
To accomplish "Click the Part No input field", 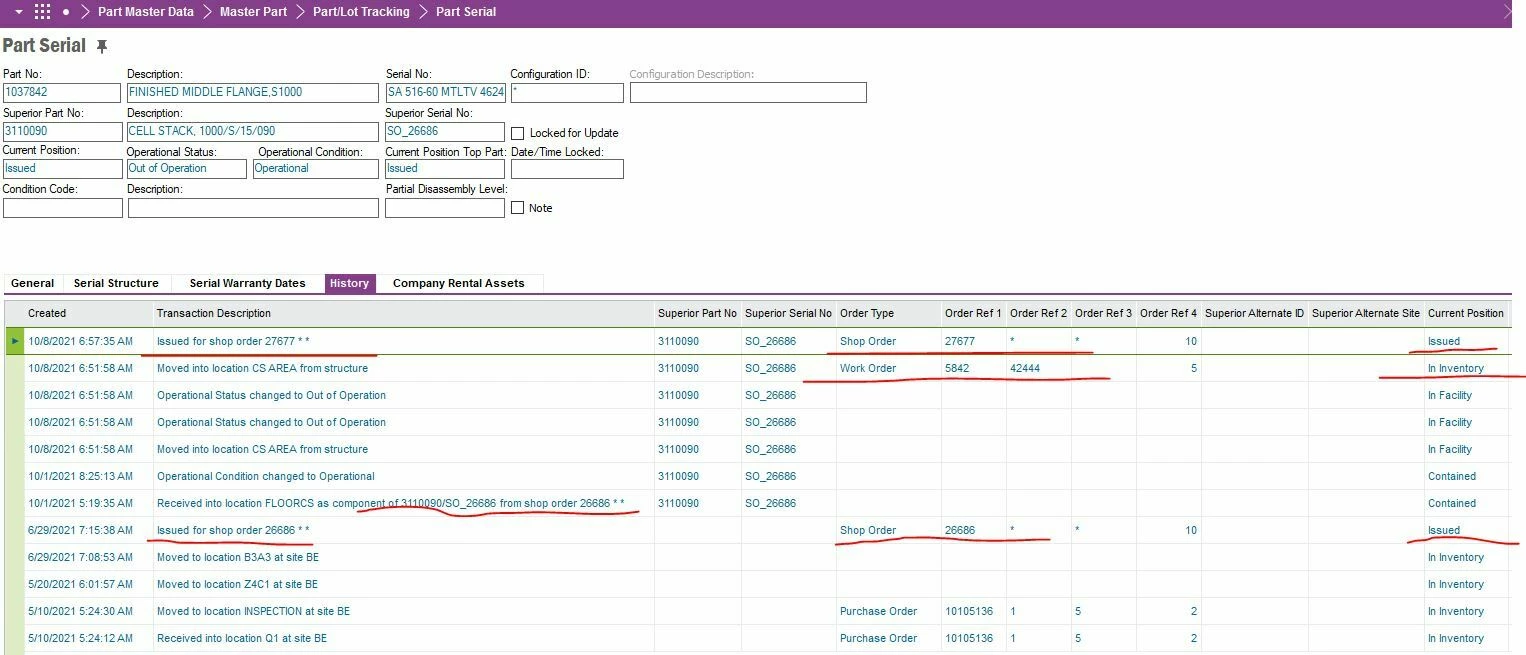I will coord(62,93).
